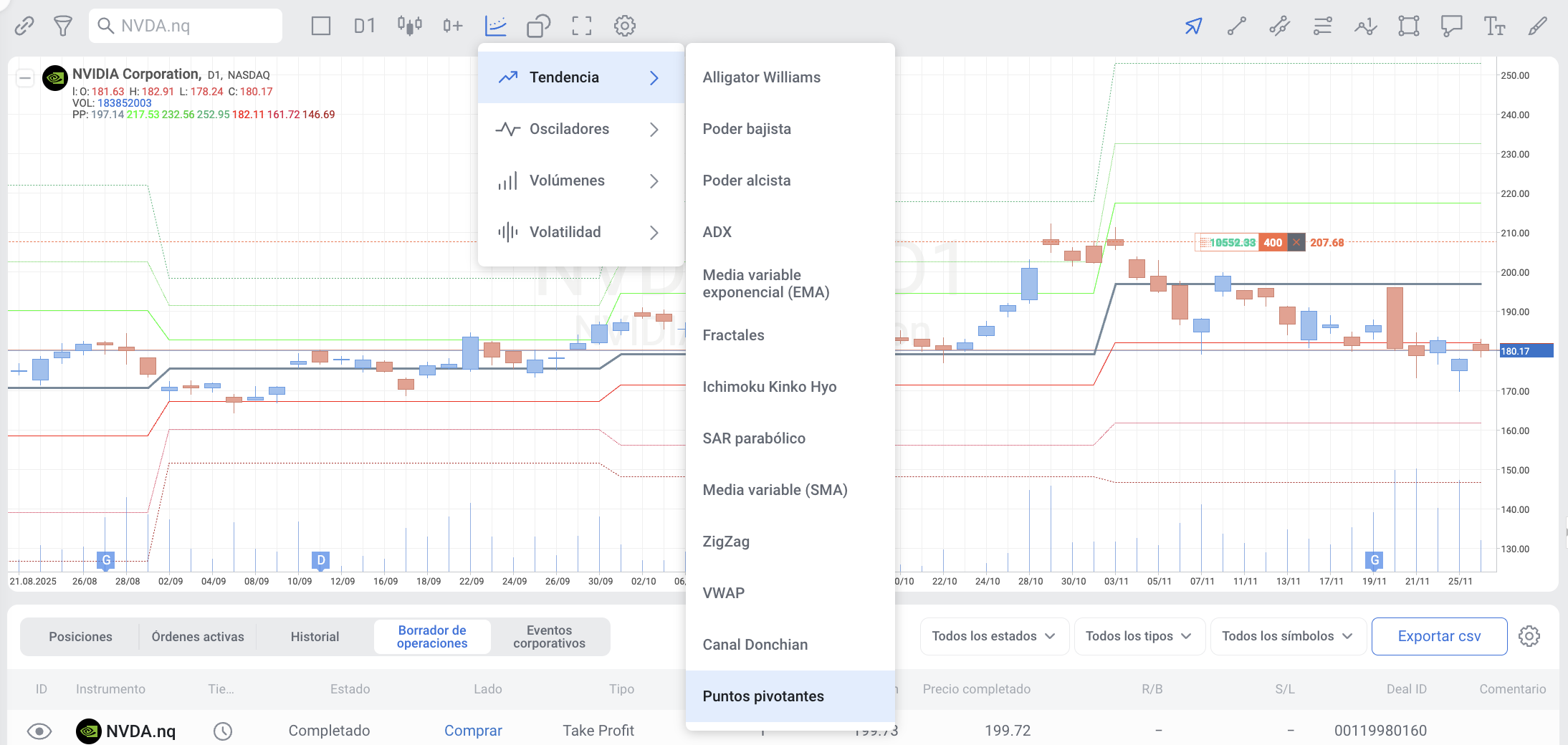Select the text Tт tool
Image resolution: width=1568 pixels, height=745 pixels.
click(1495, 27)
